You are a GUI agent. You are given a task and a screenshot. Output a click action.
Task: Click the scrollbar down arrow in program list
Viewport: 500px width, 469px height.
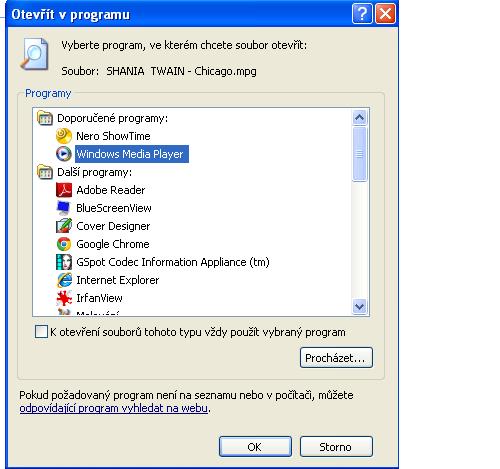click(359, 306)
